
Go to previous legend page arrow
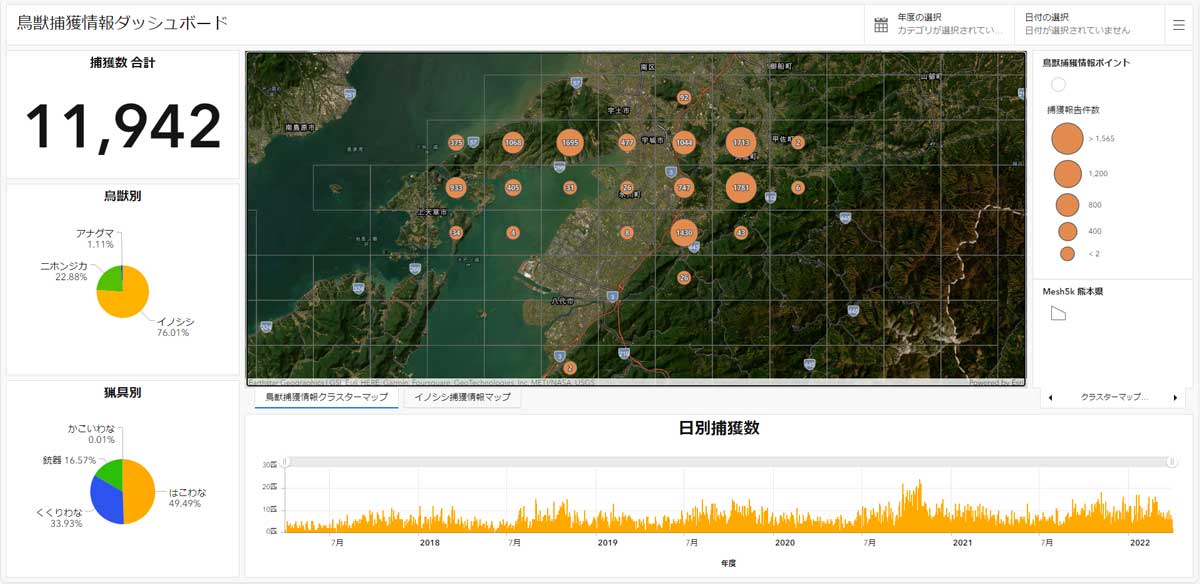(1050, 398)
